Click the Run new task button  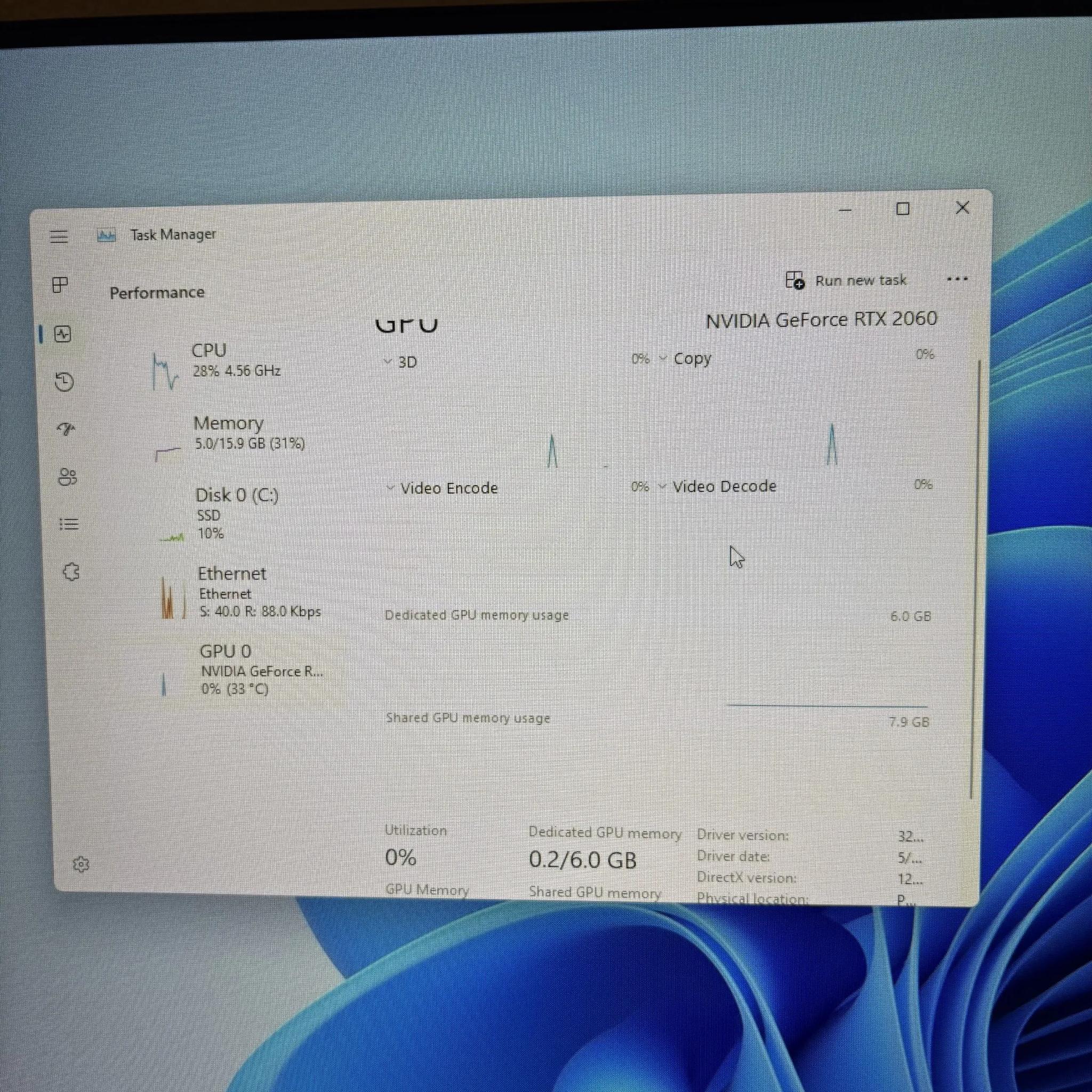coord(848,280)
